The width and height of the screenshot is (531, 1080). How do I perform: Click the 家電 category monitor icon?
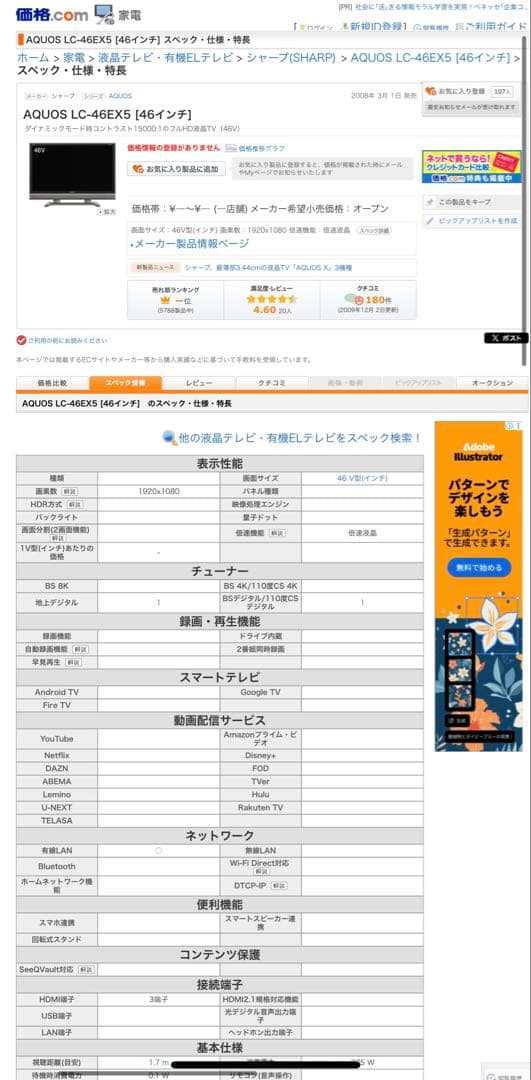click(104, 14)
